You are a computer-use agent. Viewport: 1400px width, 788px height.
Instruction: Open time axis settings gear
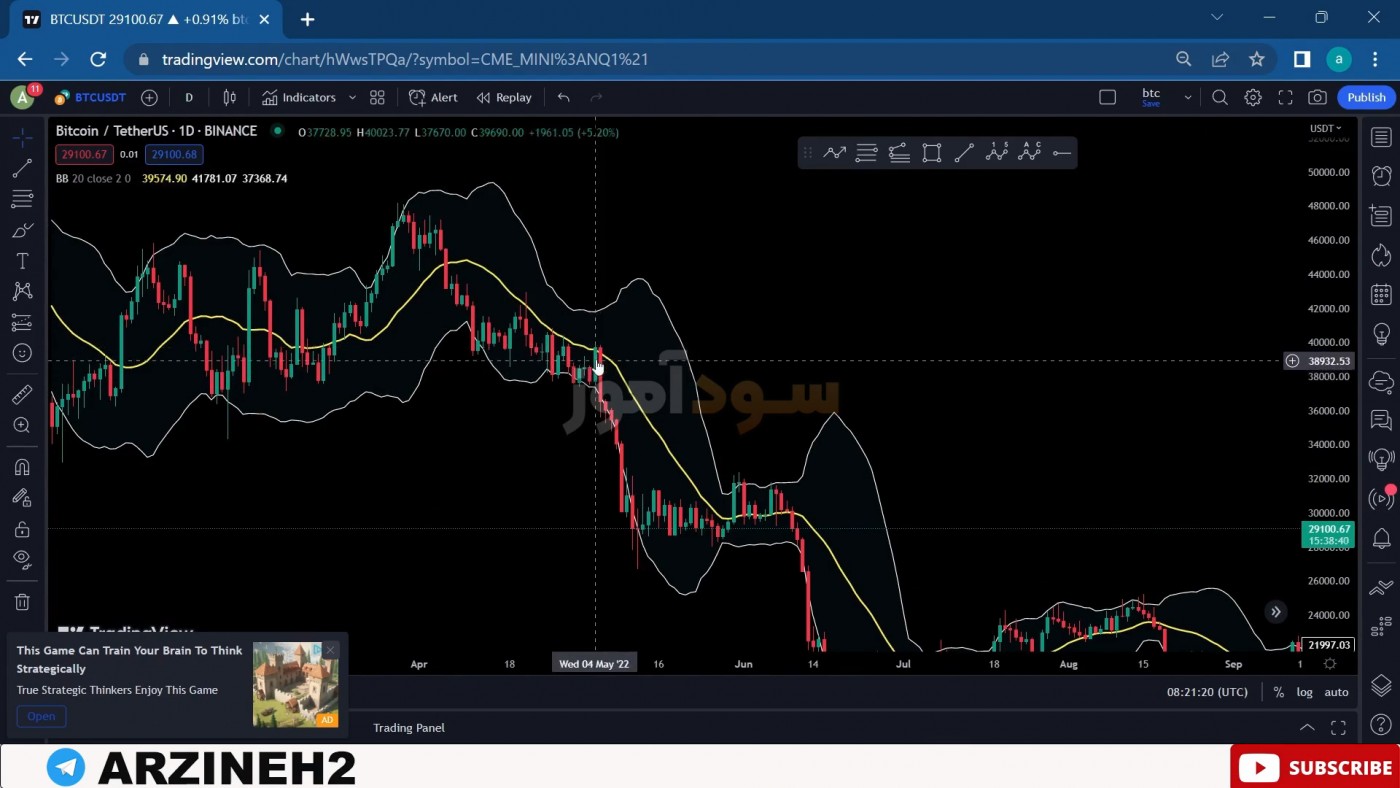[x=1330, y=664]
